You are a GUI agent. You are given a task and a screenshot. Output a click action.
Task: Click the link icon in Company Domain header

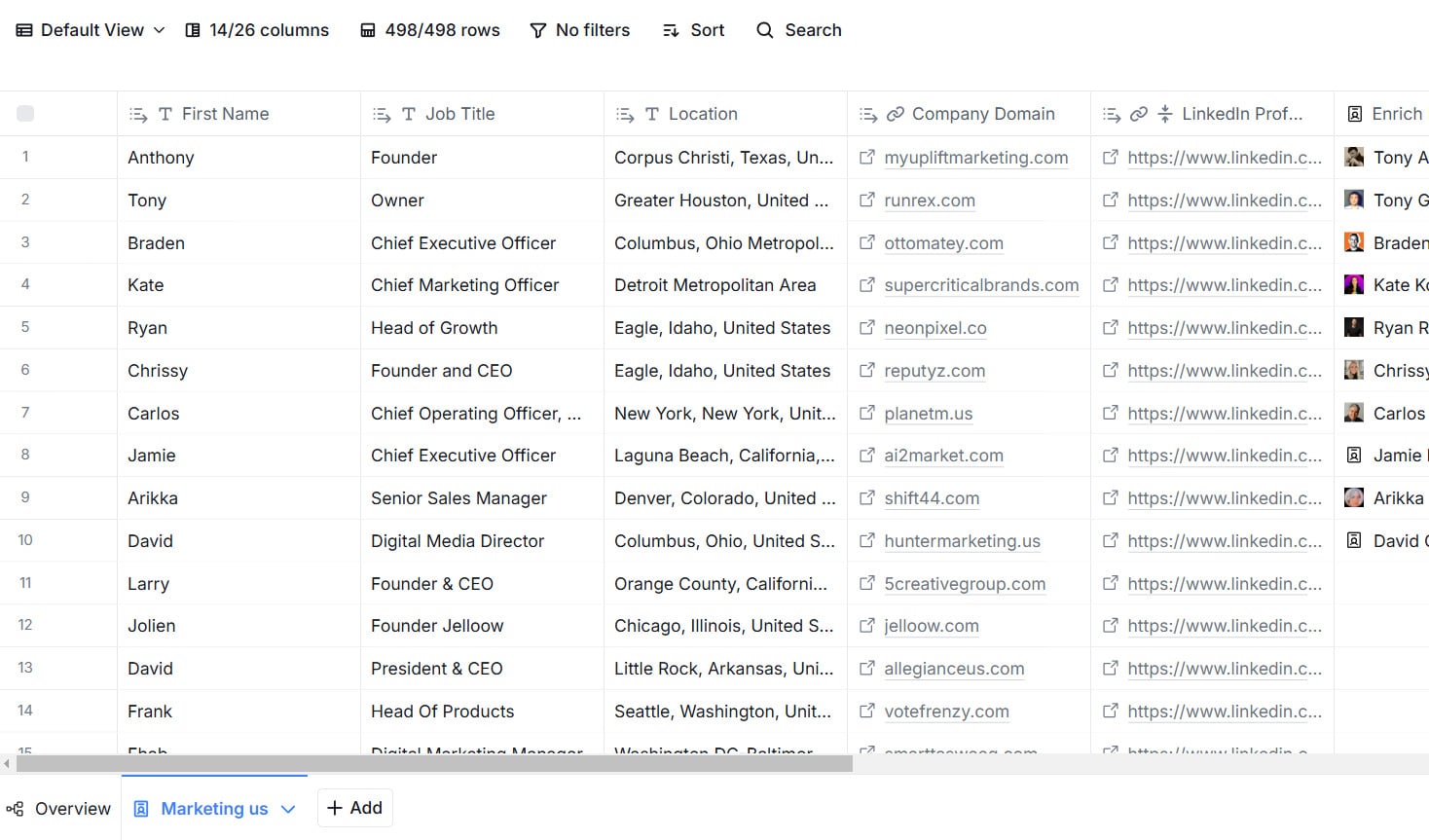896,114
